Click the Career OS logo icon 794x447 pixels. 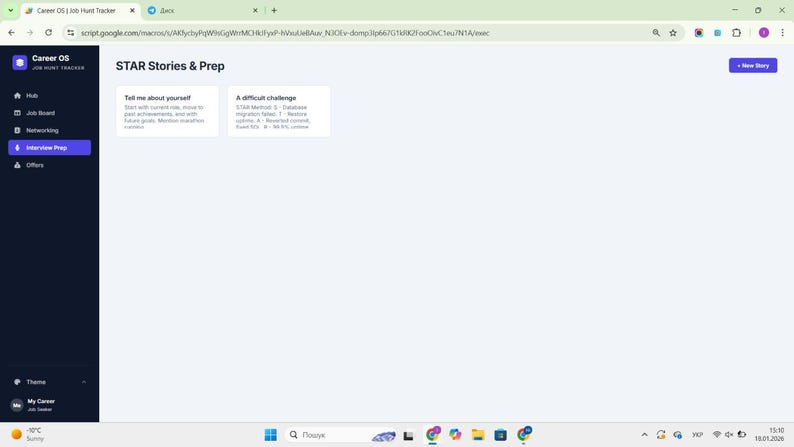(20, 62)
